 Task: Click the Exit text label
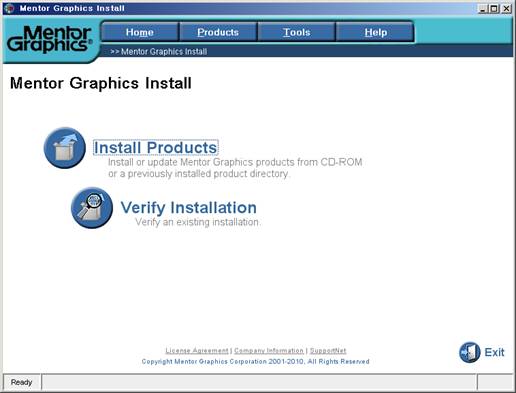pos(494,352)
